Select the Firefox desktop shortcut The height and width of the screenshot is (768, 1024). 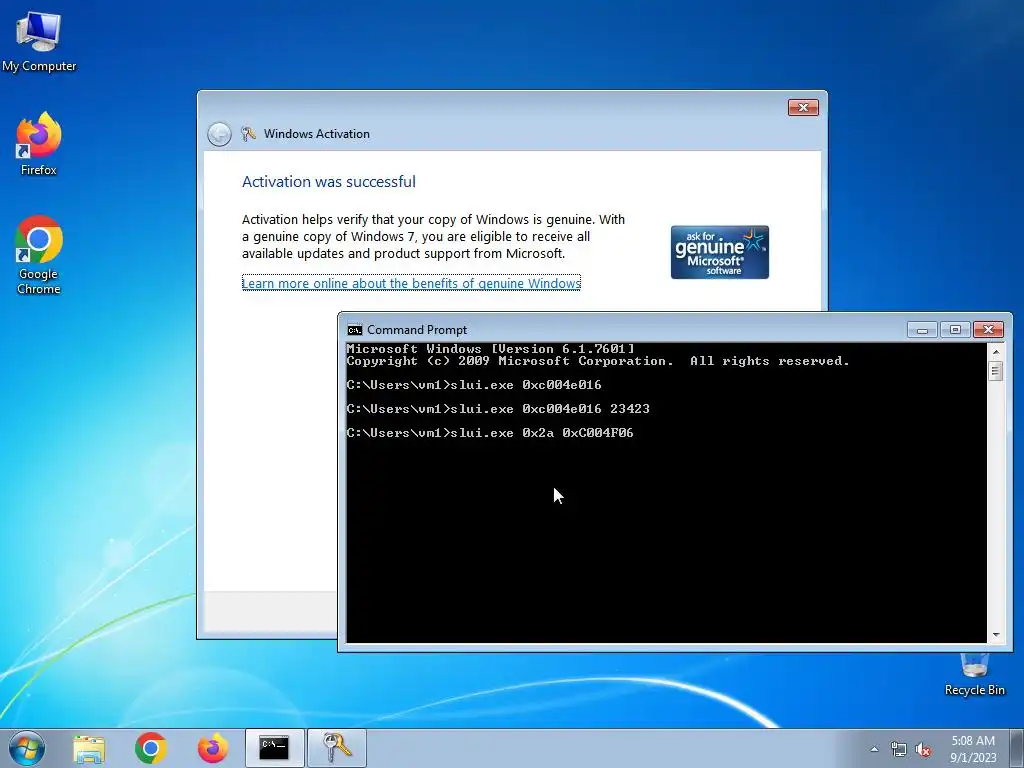[39, 144]
